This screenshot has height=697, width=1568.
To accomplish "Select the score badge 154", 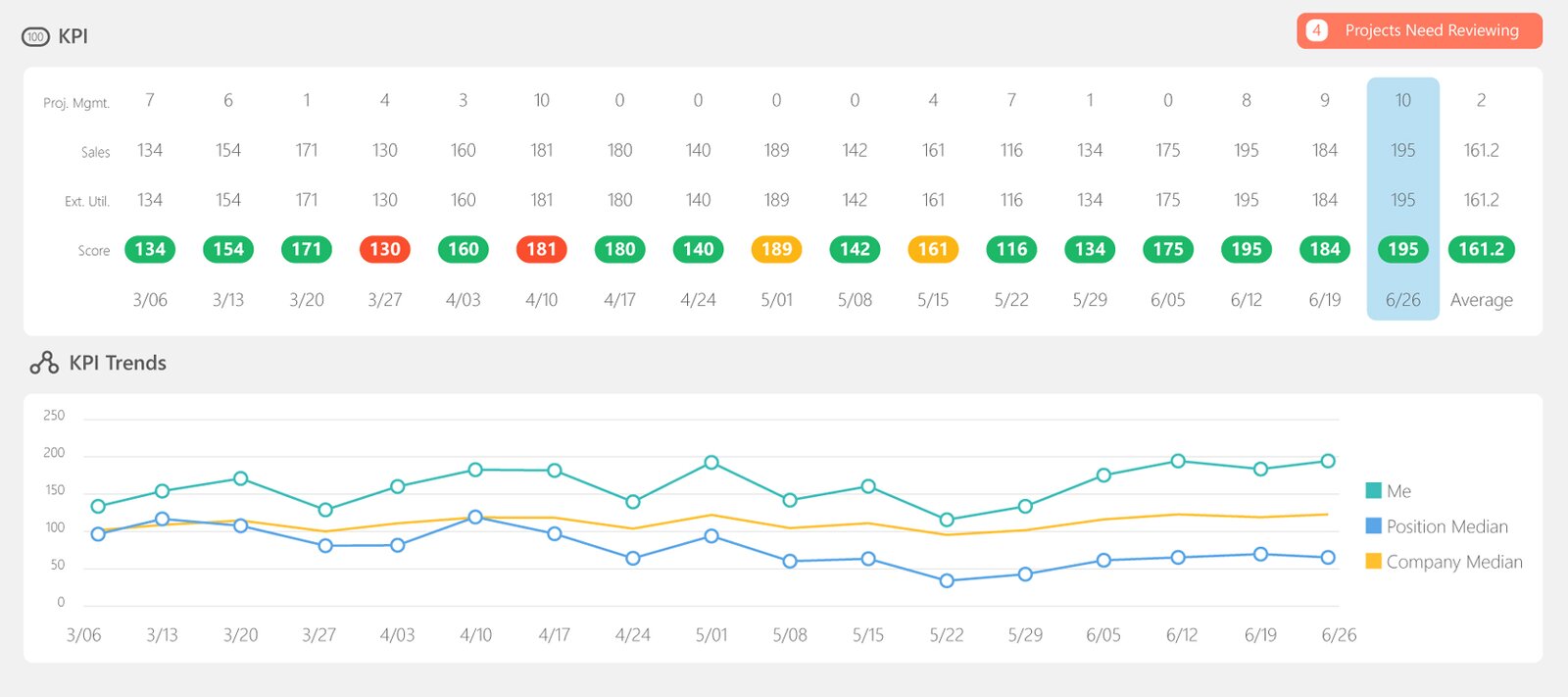I will pos(228,249).
